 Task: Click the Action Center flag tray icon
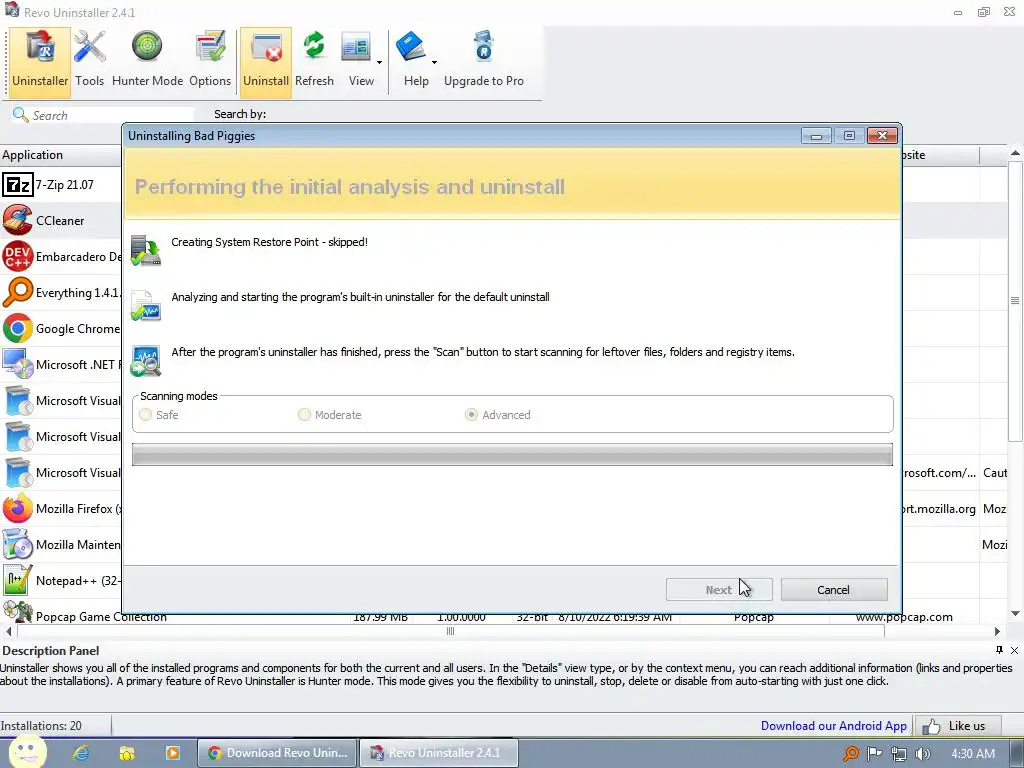pyautogui.click(x=874, y=754)
